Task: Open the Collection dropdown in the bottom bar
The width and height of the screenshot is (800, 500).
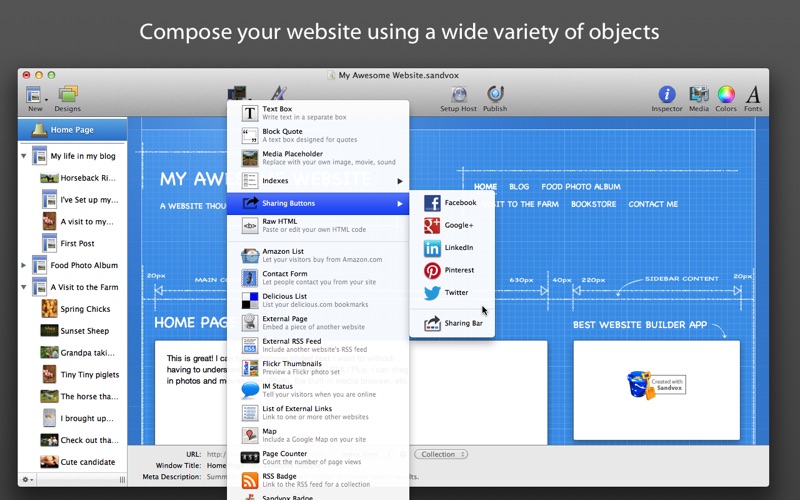Action: tap(441, 454)
